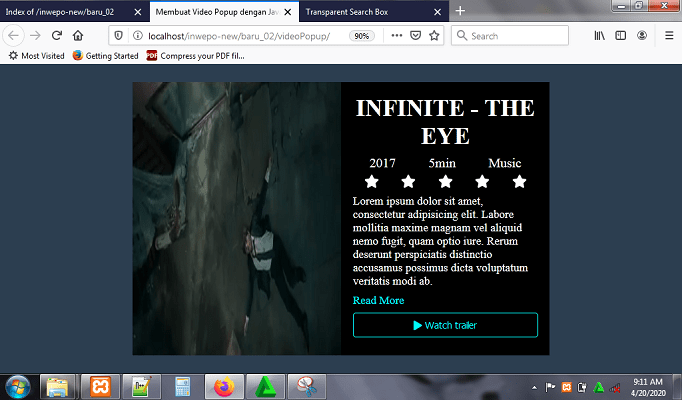The width and height of the screenshot is (682, 400).
Task: Open File Explorer from the taskbar
Action: point(57,387)
